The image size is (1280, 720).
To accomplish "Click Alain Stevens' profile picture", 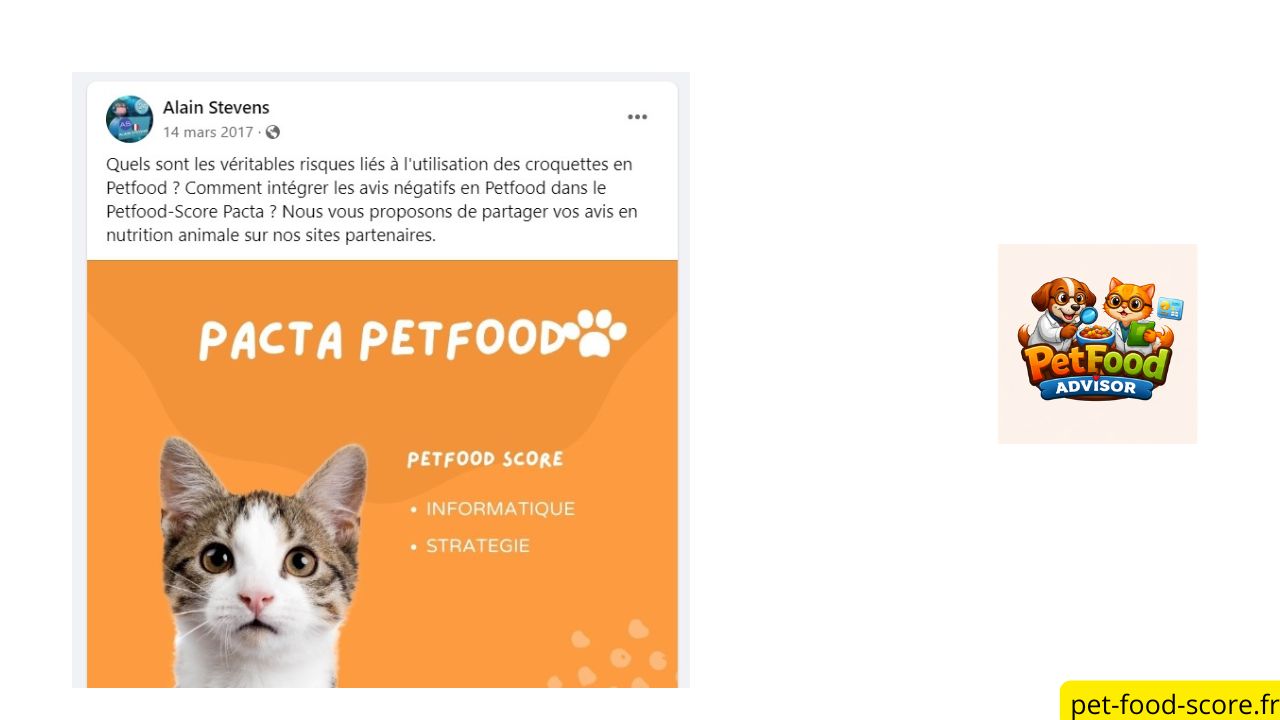I will tap(129, 119).
